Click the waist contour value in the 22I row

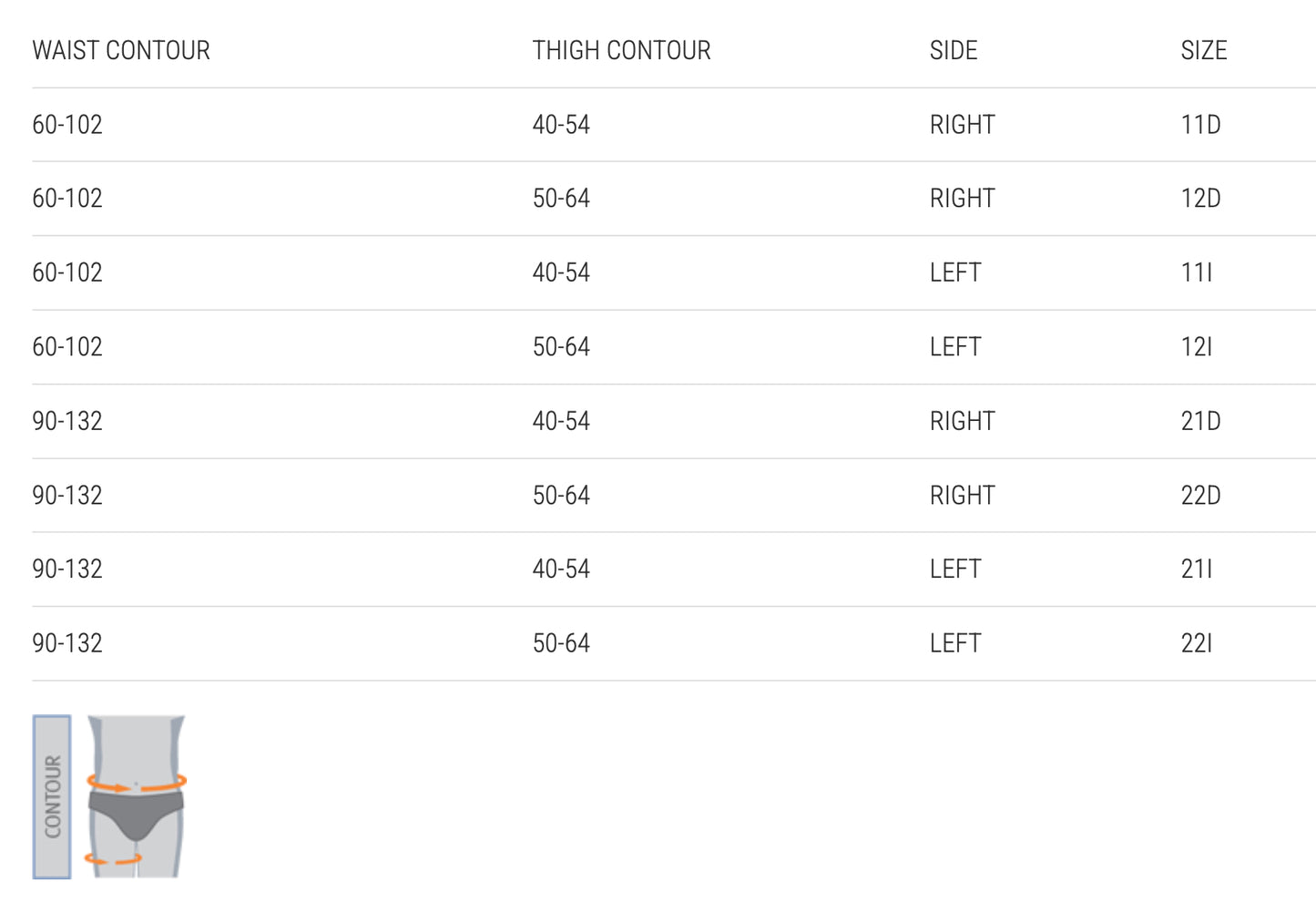click(67, 643)
